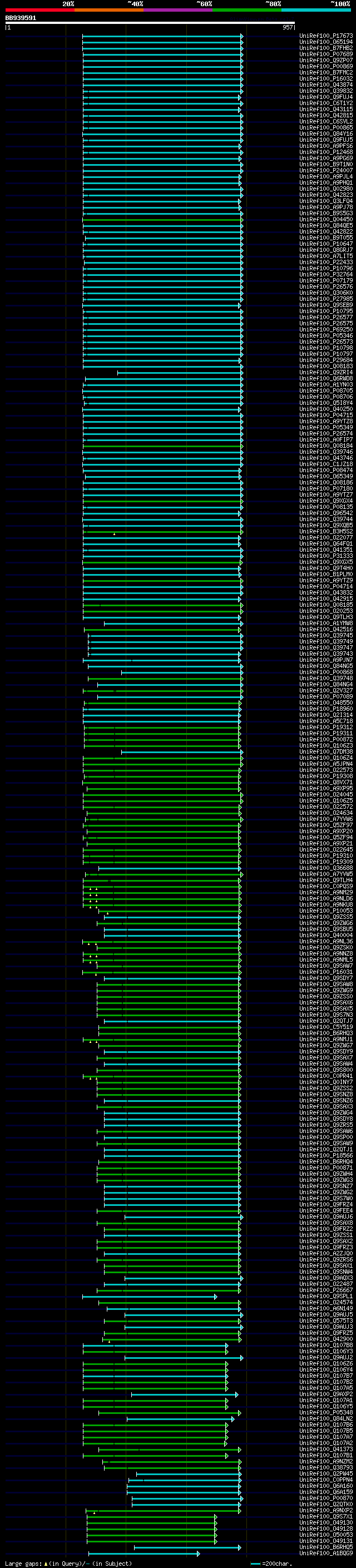This screenshot has width=356, height=1568.
Task: Open hit UniRef100_B7FHB2
Action: click(326, 48)
